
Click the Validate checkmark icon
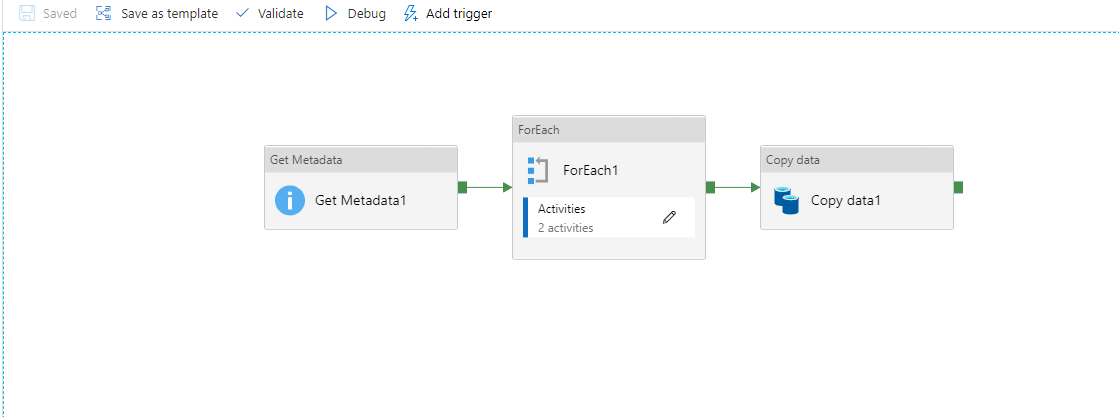[x=243, y=14]
